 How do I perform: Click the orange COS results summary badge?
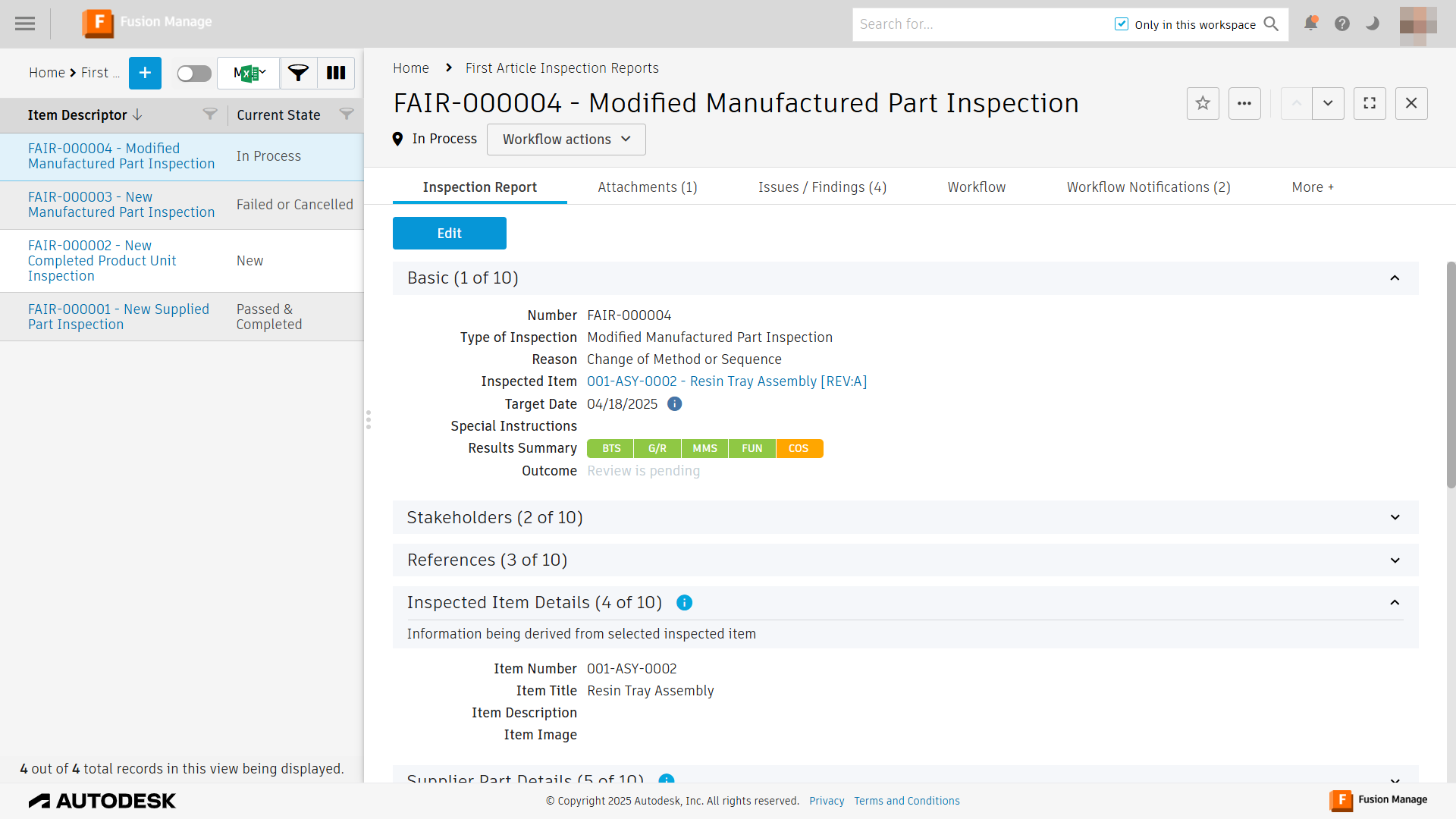(799, 449)
